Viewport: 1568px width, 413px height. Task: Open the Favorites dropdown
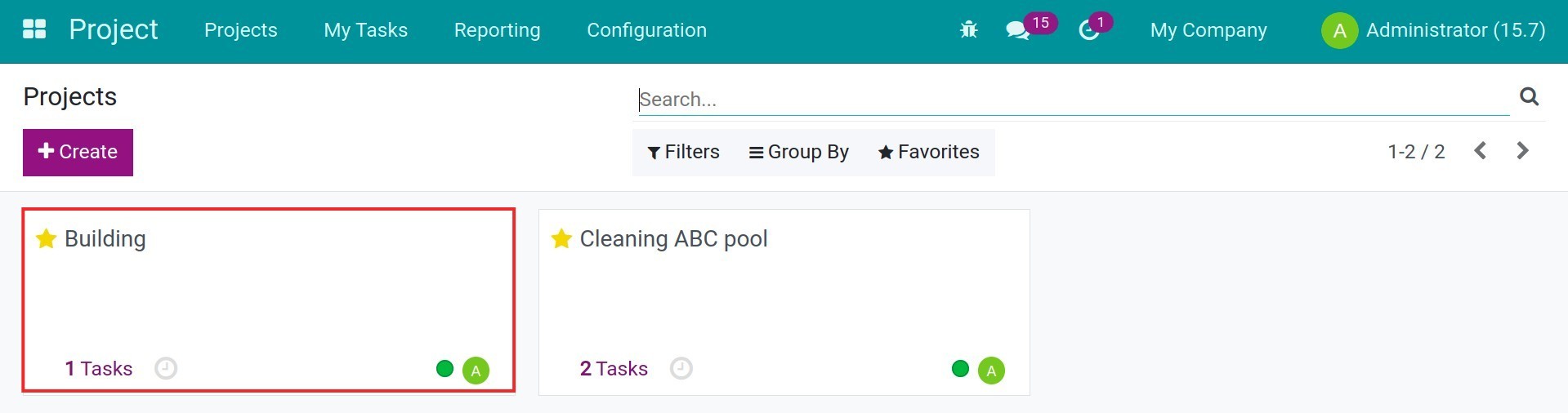928,152
